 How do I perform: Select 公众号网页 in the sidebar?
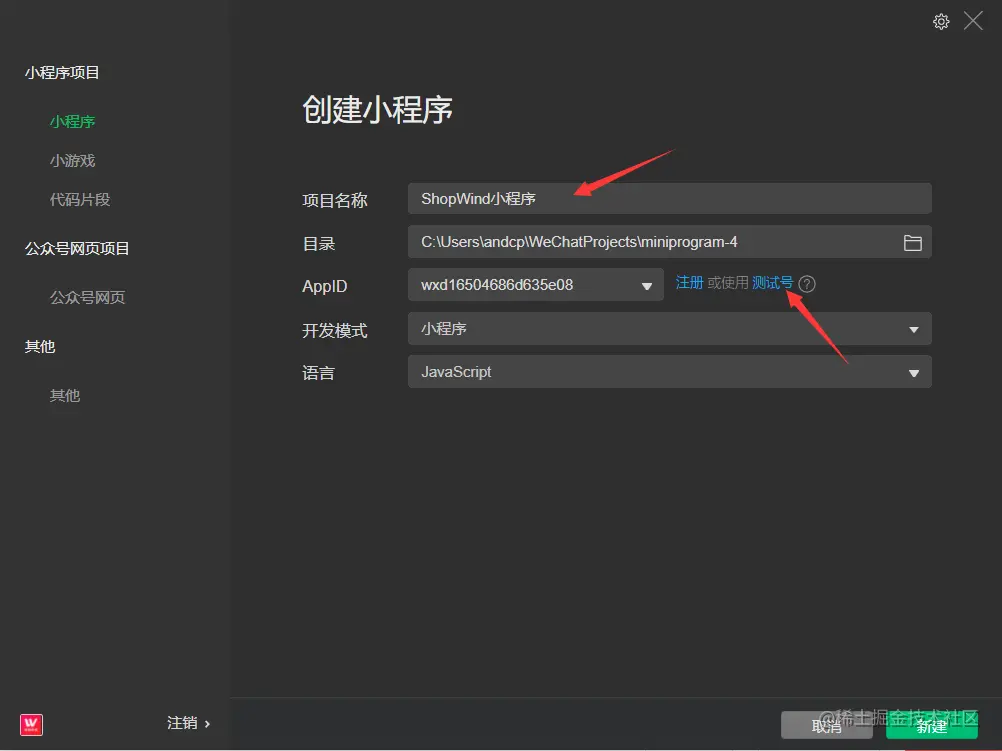(88, 297)
